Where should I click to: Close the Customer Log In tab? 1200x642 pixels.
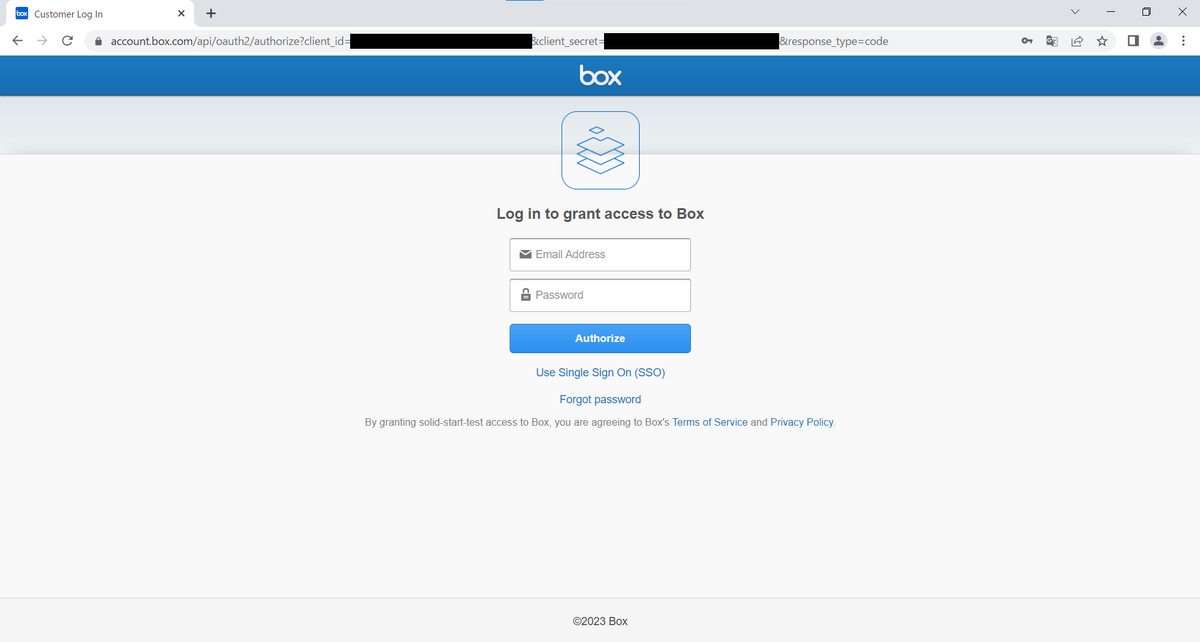180,14
